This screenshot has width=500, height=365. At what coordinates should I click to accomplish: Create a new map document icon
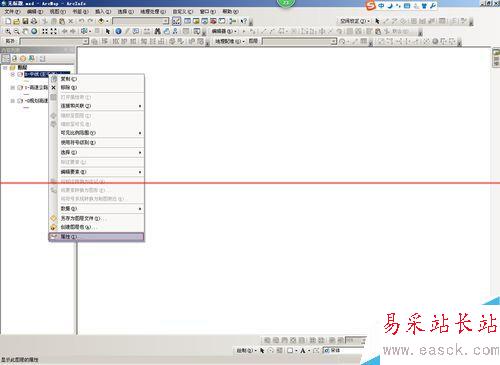(x=8, y=21)
